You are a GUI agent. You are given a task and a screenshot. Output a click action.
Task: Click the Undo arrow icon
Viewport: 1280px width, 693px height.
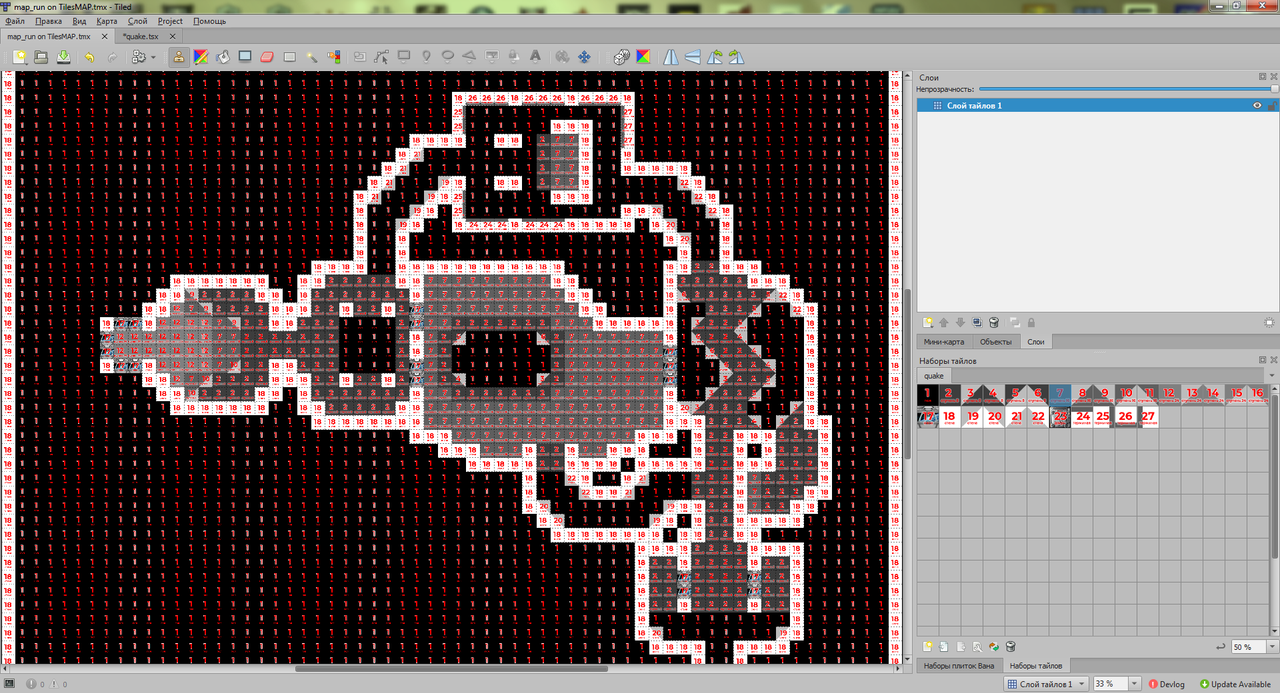click(x=89, y=57)
